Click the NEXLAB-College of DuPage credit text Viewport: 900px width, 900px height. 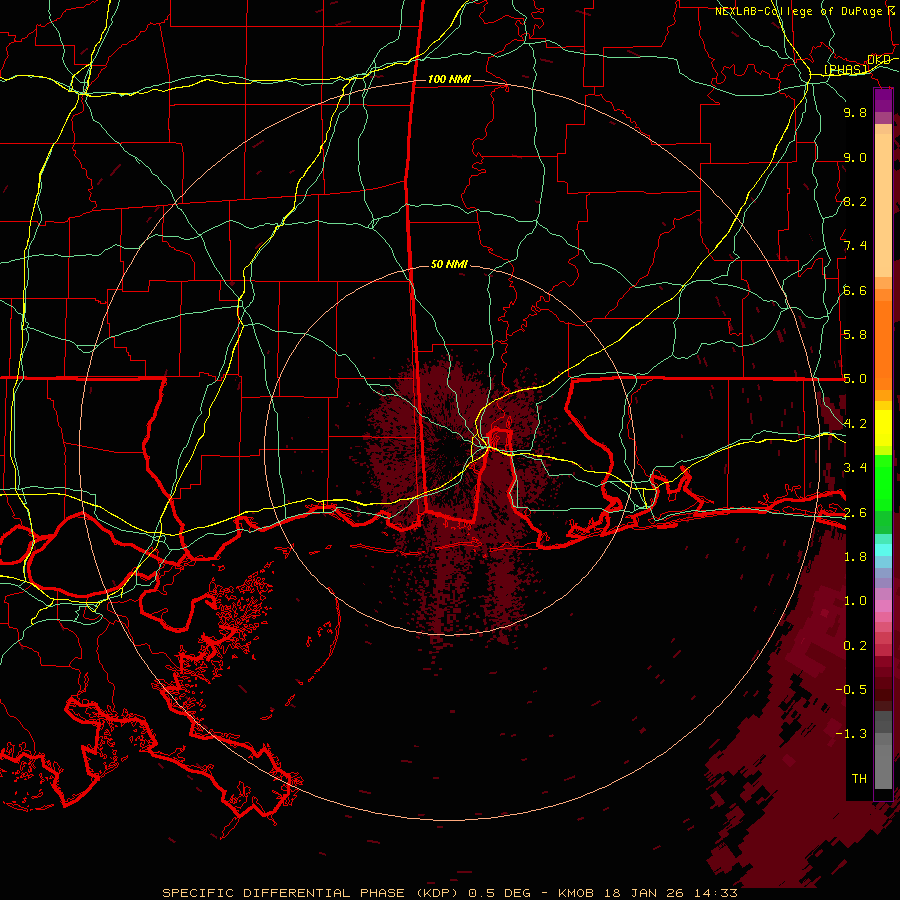pyautogui.click(x=798, y=11)
